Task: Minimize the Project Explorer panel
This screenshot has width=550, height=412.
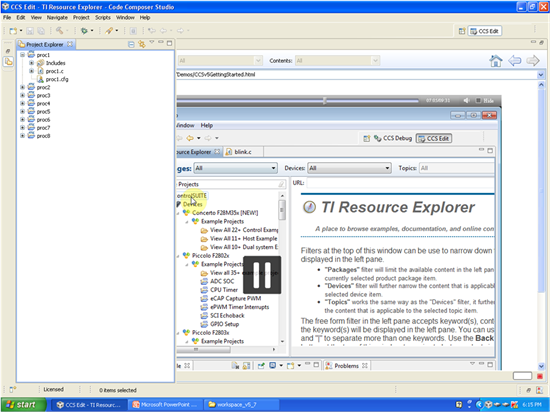Action: [161, 42]
